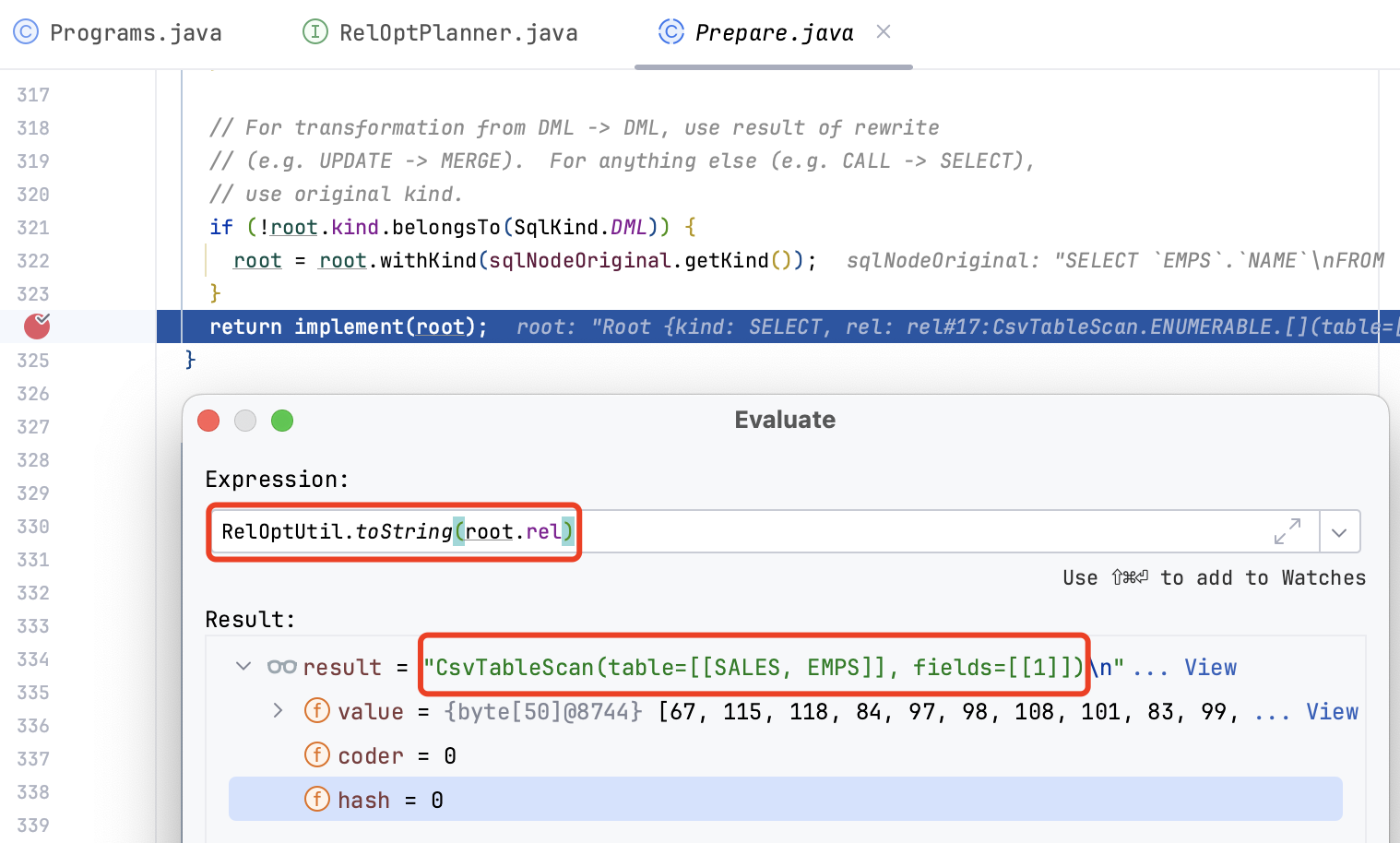Expand the expression field editor
Viewport: 1400px width, 843px height.
click(1287, 532)
